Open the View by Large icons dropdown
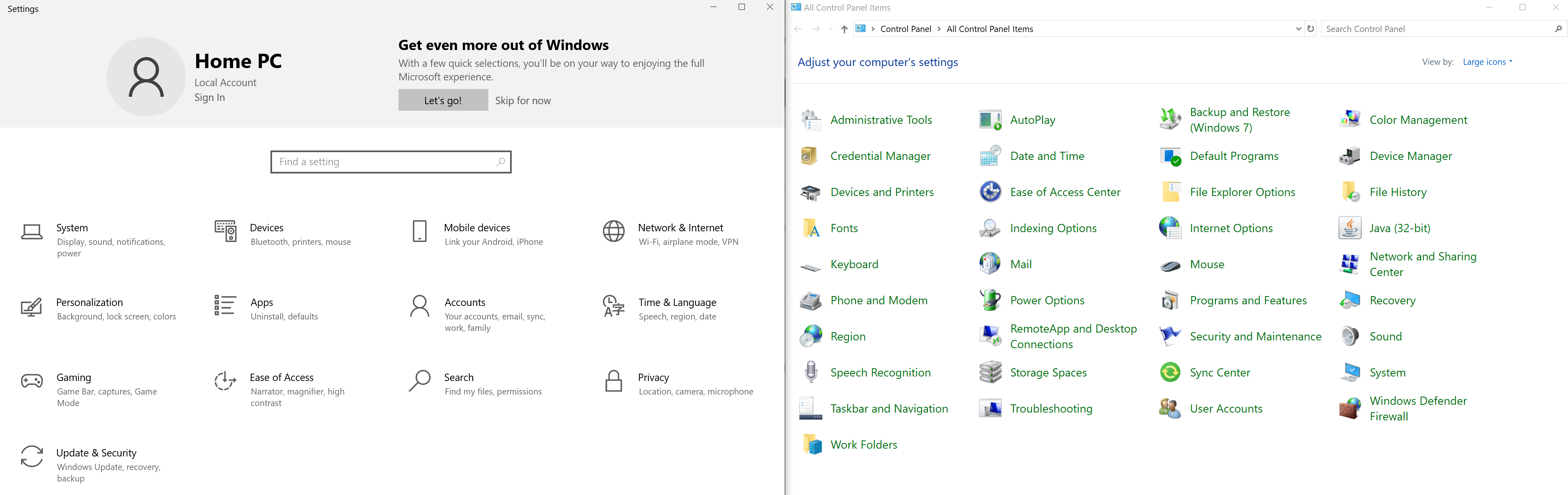This screenshot has width=1568, height=495. tap(1487, 62)
